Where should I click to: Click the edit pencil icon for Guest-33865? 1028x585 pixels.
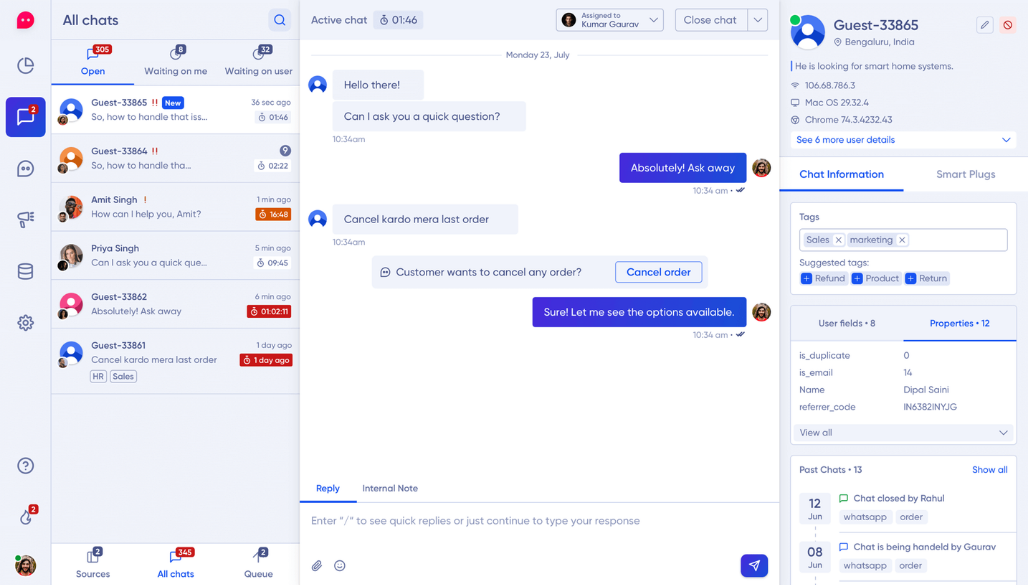click(x=984, y=25)
